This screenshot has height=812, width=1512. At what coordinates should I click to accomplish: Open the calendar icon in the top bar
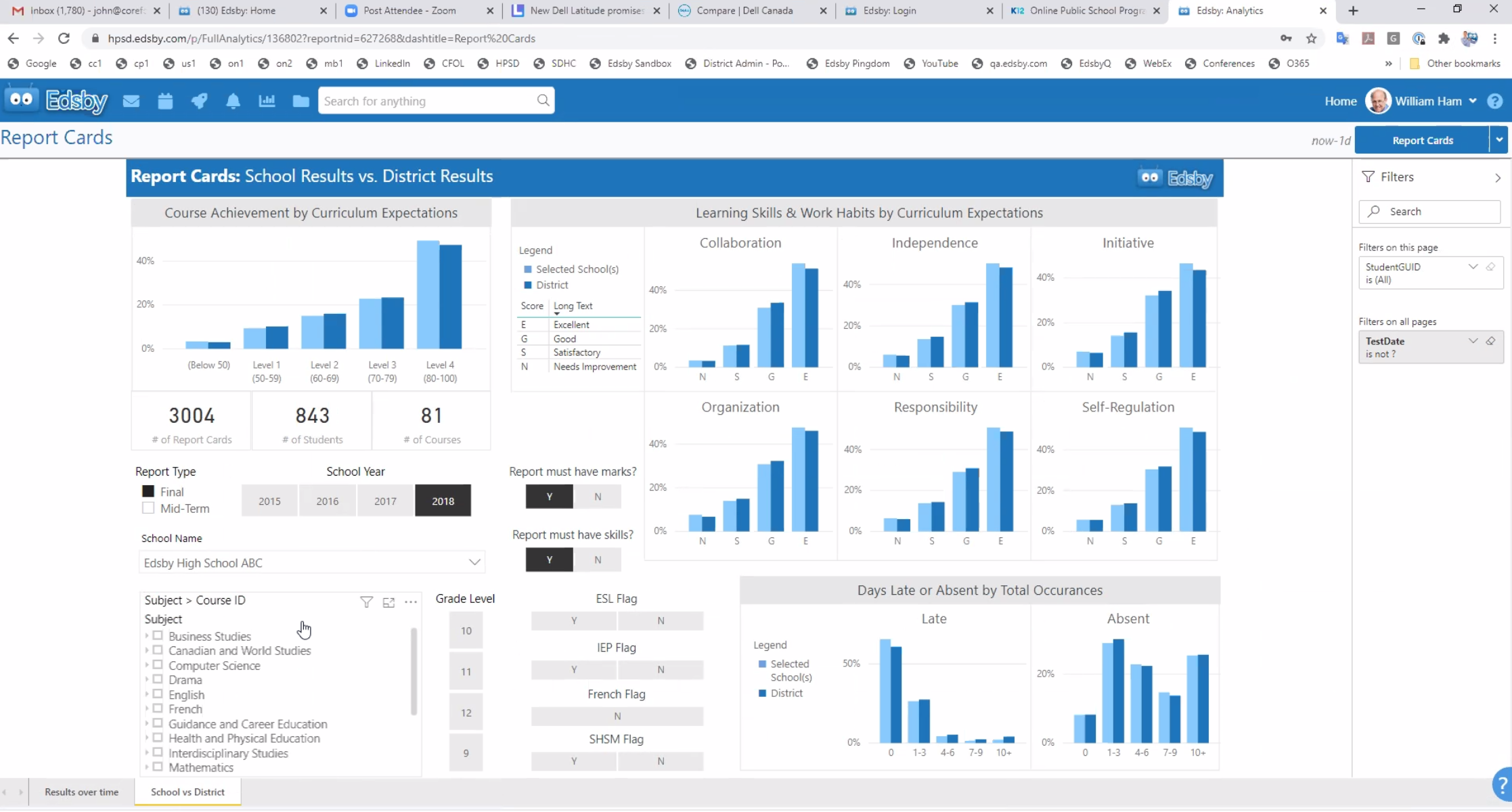click(165, 100)
